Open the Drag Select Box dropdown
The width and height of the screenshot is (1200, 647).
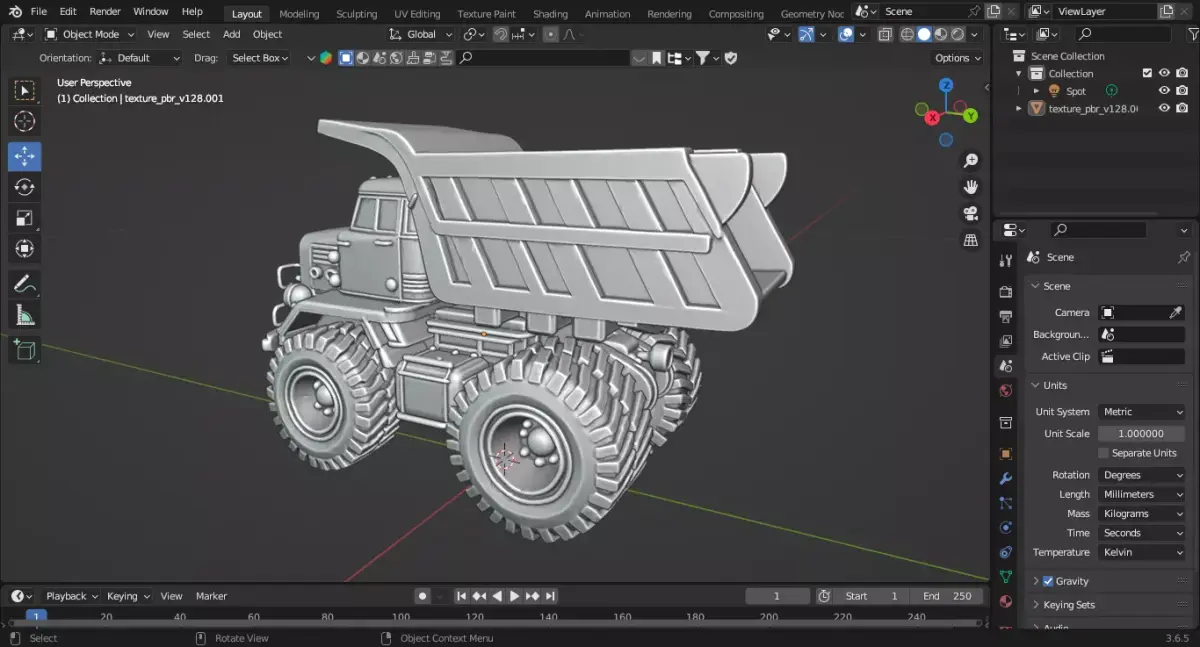pos(258,58)
